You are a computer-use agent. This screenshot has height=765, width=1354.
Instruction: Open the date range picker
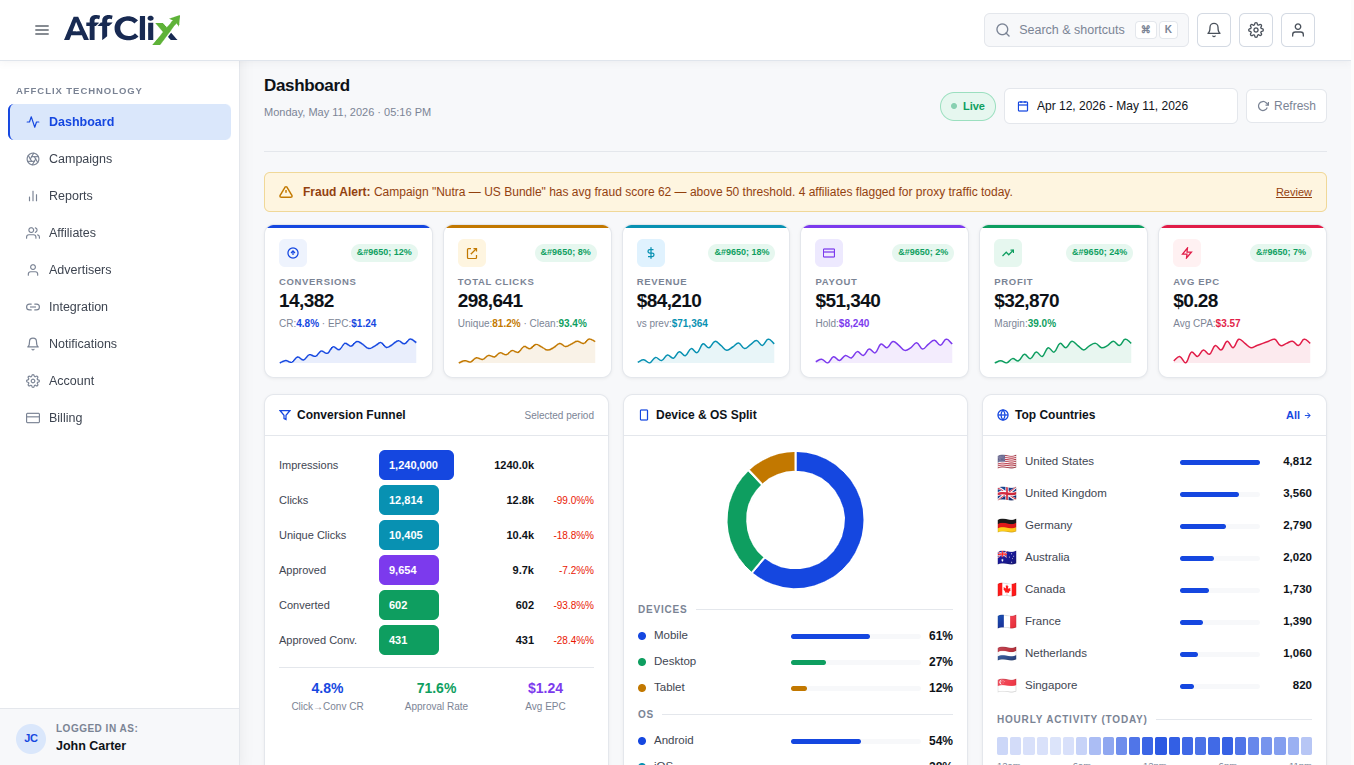tap(1120, 106)
